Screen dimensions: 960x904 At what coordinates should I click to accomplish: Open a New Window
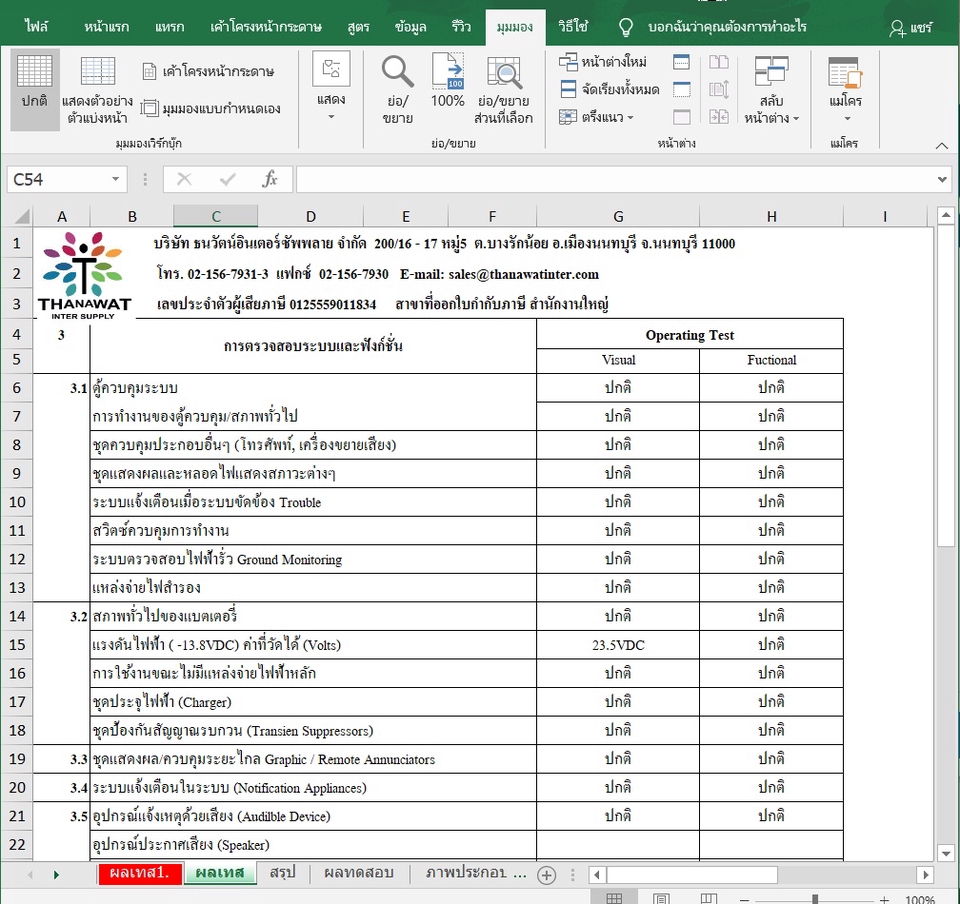[603, 62]
